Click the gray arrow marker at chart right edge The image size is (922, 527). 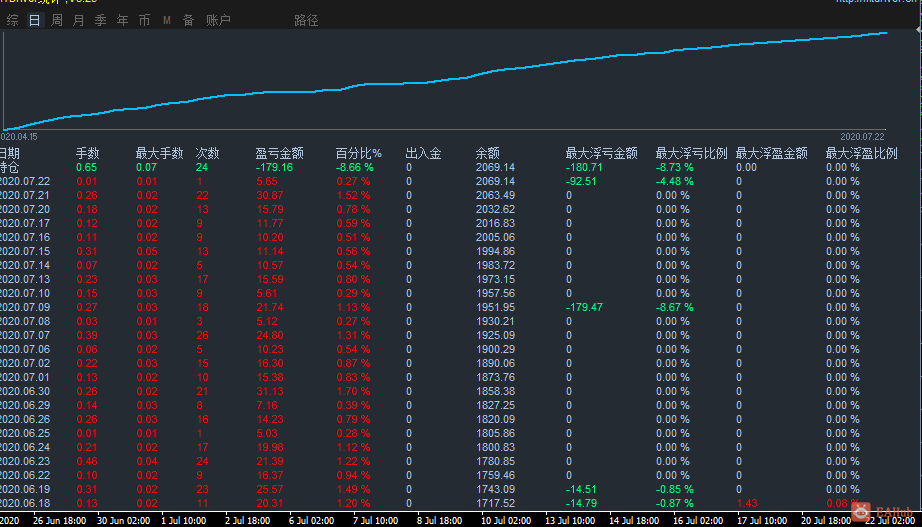[x=918, y=29]
